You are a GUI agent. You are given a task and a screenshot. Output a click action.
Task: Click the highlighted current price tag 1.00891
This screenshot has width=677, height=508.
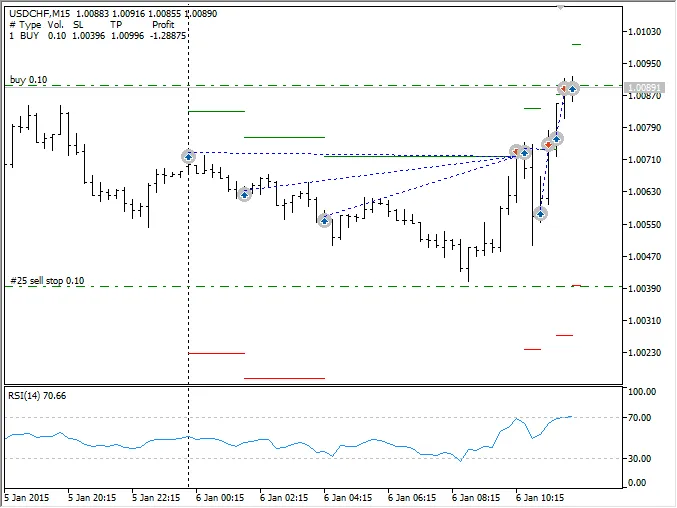(644, 88)
